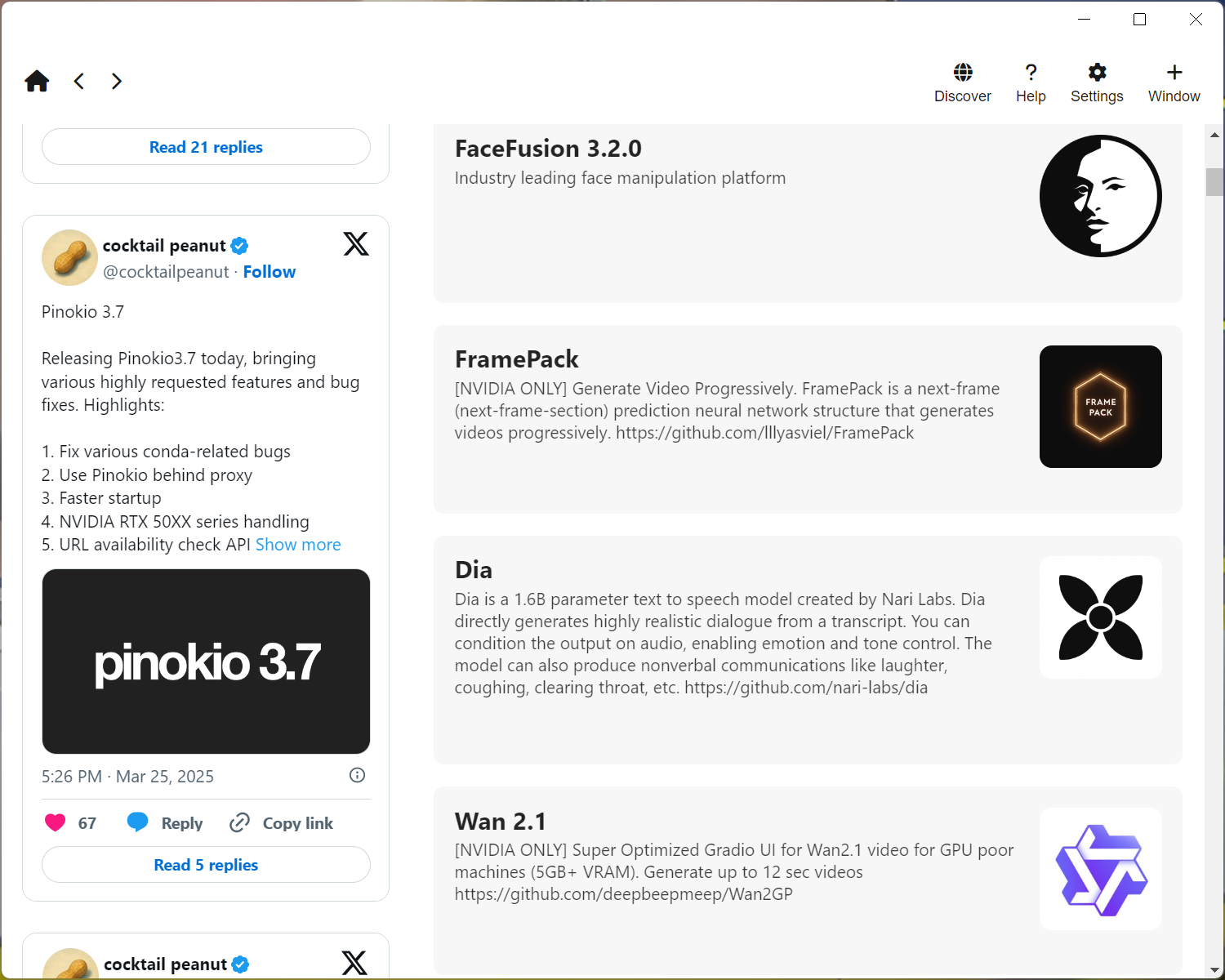Navigate forward with right arrow
Viewport: 1225px width, 980px height.
(x=117, y=81)
